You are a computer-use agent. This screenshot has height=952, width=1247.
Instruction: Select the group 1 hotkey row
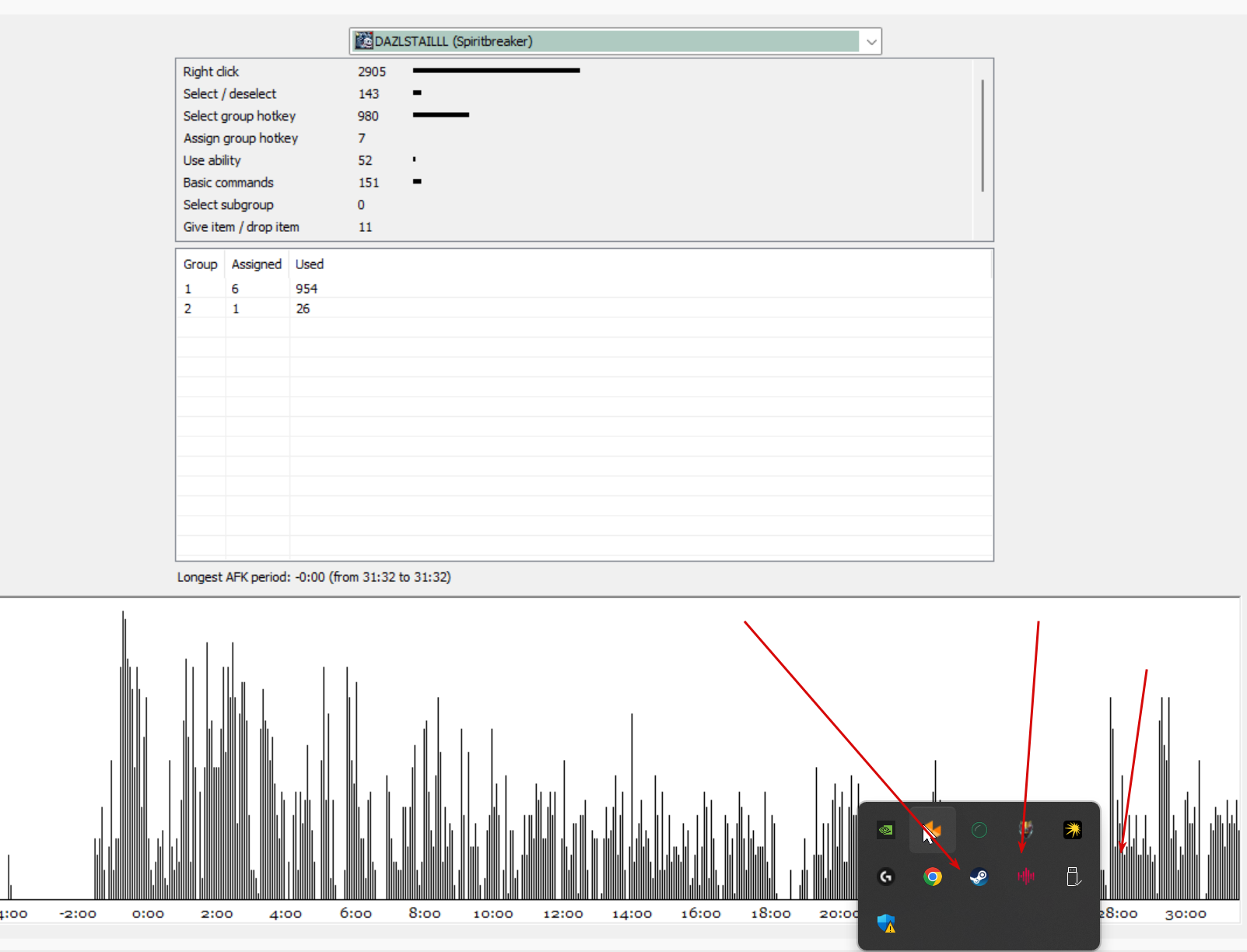point(584,289)
